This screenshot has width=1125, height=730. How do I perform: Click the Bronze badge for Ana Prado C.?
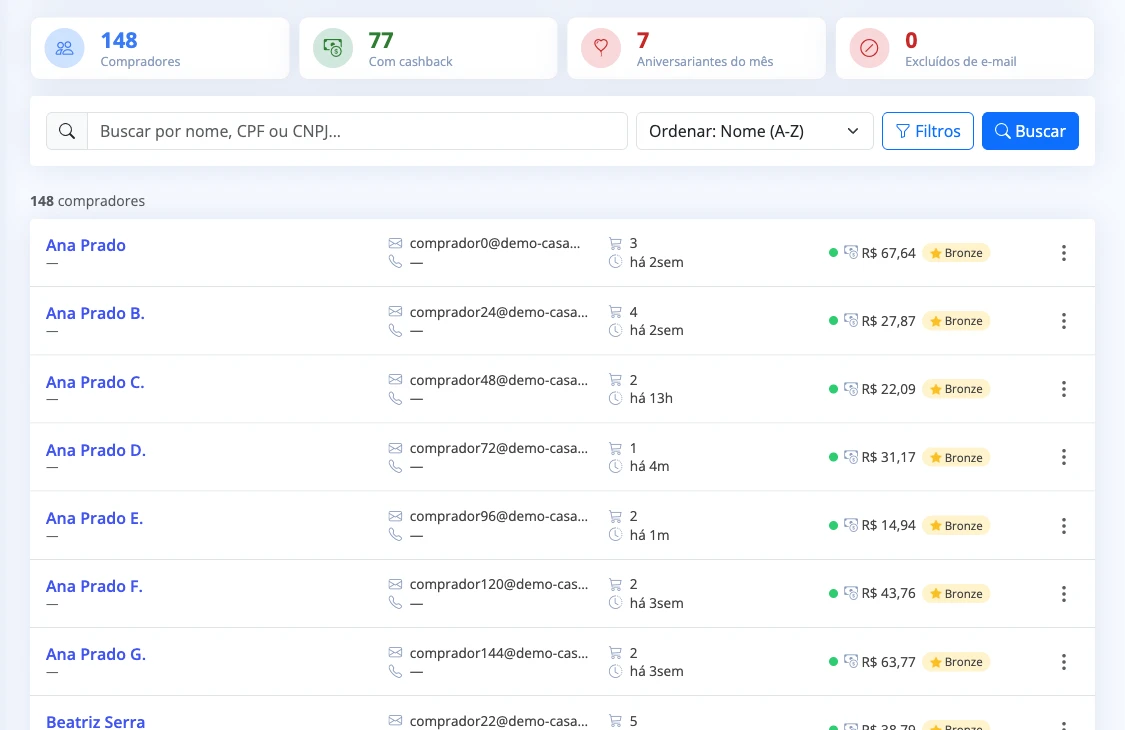tap(956, 389)
